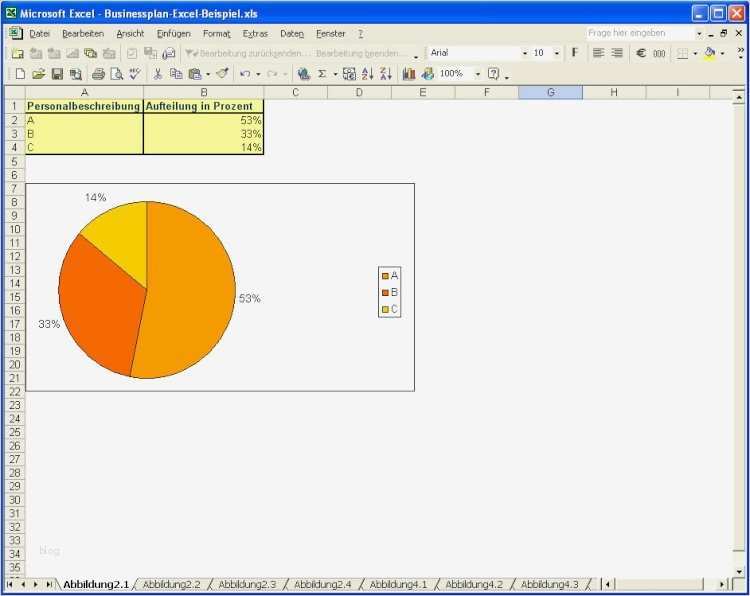This screenshot has height=596, width=750.
Task: Open the Extras menu
Action: click(x=255, y=33)
